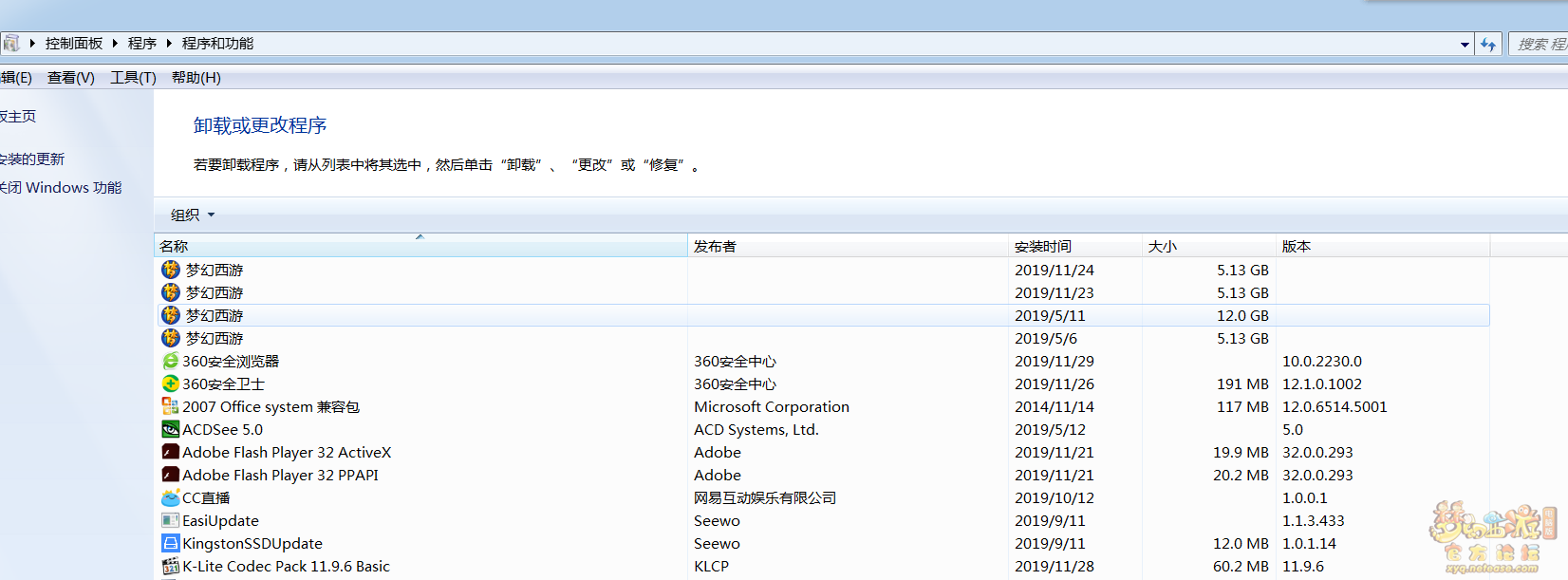Screen dimensions: 1568x580
Task: Expand the address bar history dropdown arrow
Action: [x=1465, y=44]
